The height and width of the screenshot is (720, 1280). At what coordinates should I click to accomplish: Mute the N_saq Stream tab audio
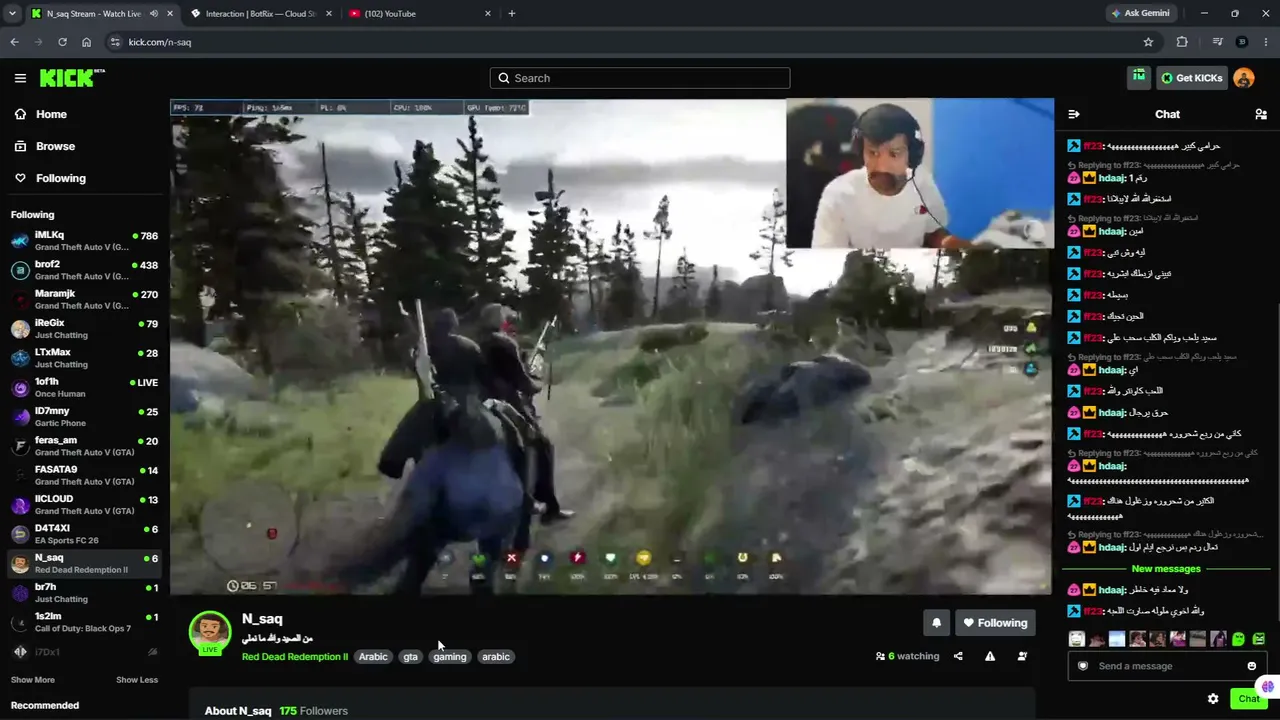pyautogui.click(x=154, y=14)
